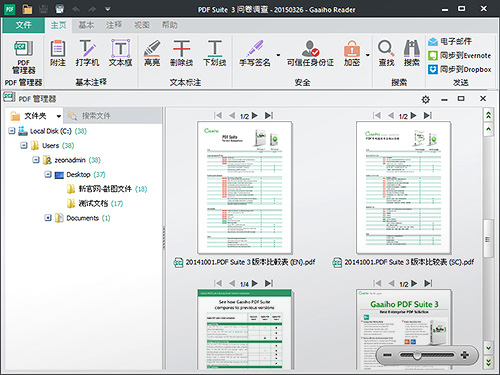Image resolution: width=500 pixels, height=375 pixels.
Task: Select the 打字机 typewriter tool
Action: click(87, 53)
